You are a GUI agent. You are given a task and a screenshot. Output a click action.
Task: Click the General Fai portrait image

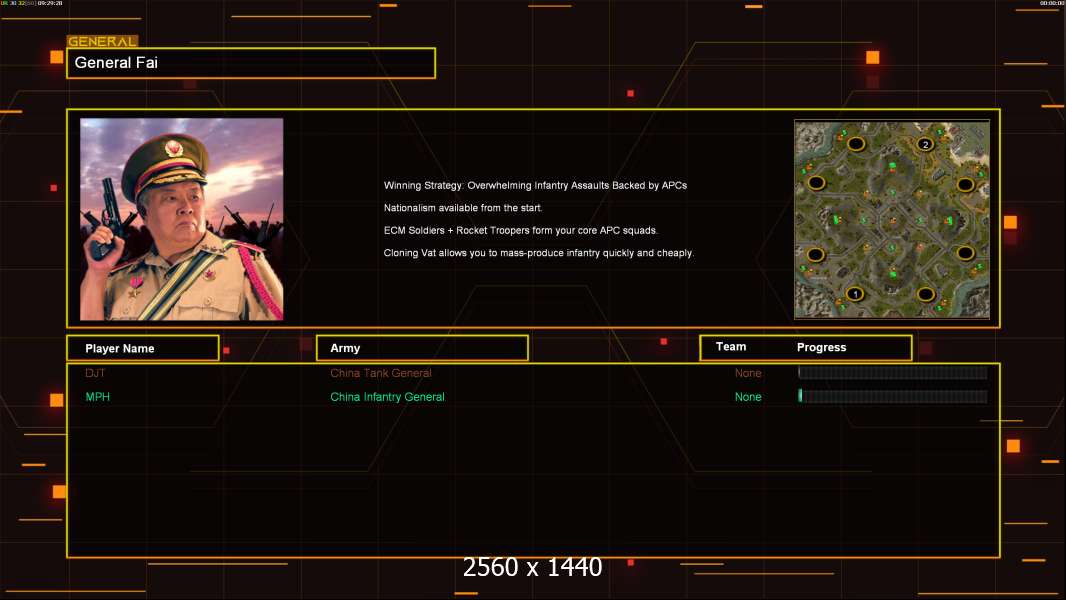(181, 219)
